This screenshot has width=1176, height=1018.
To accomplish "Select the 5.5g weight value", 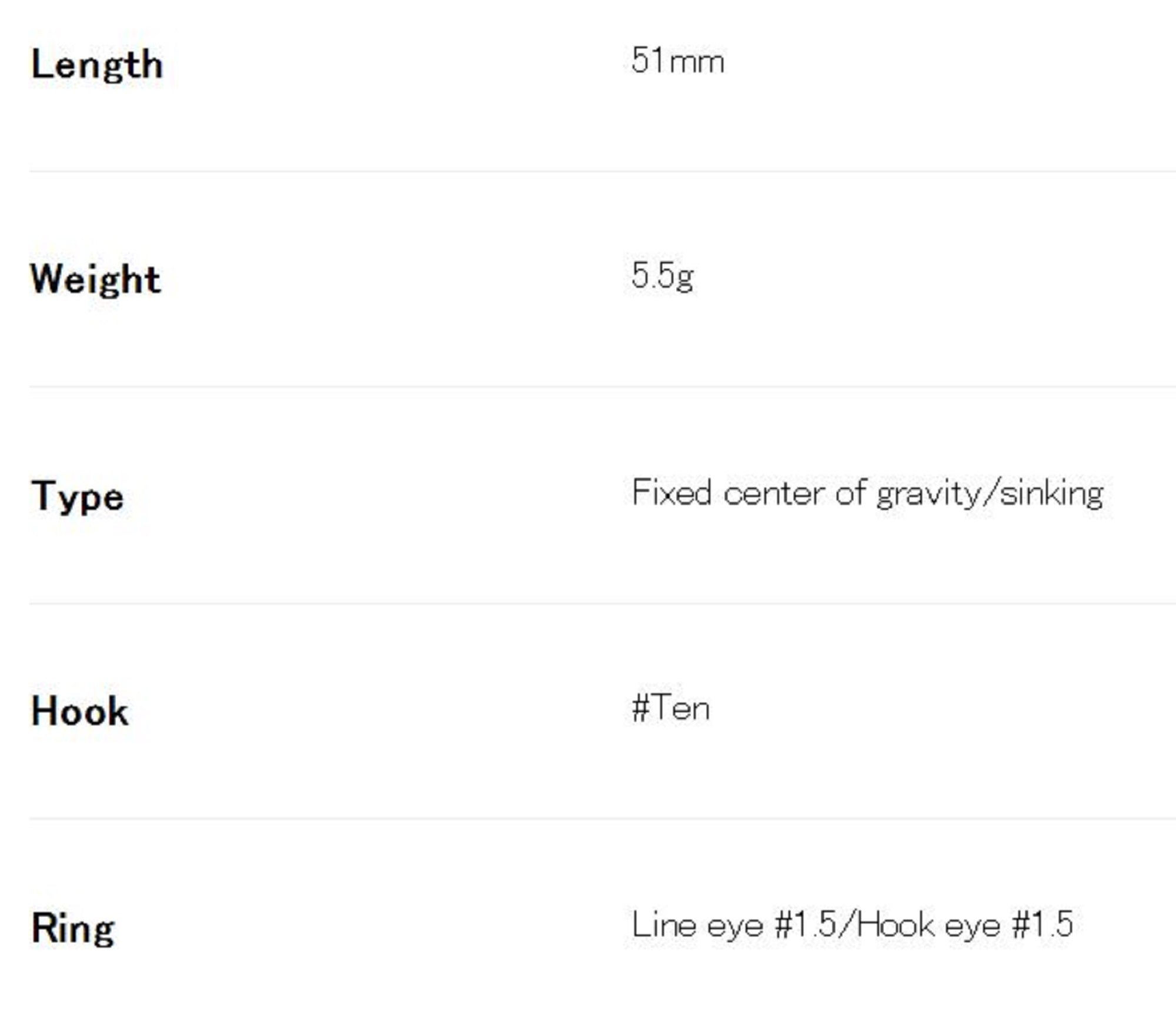I will click(663, 275).
